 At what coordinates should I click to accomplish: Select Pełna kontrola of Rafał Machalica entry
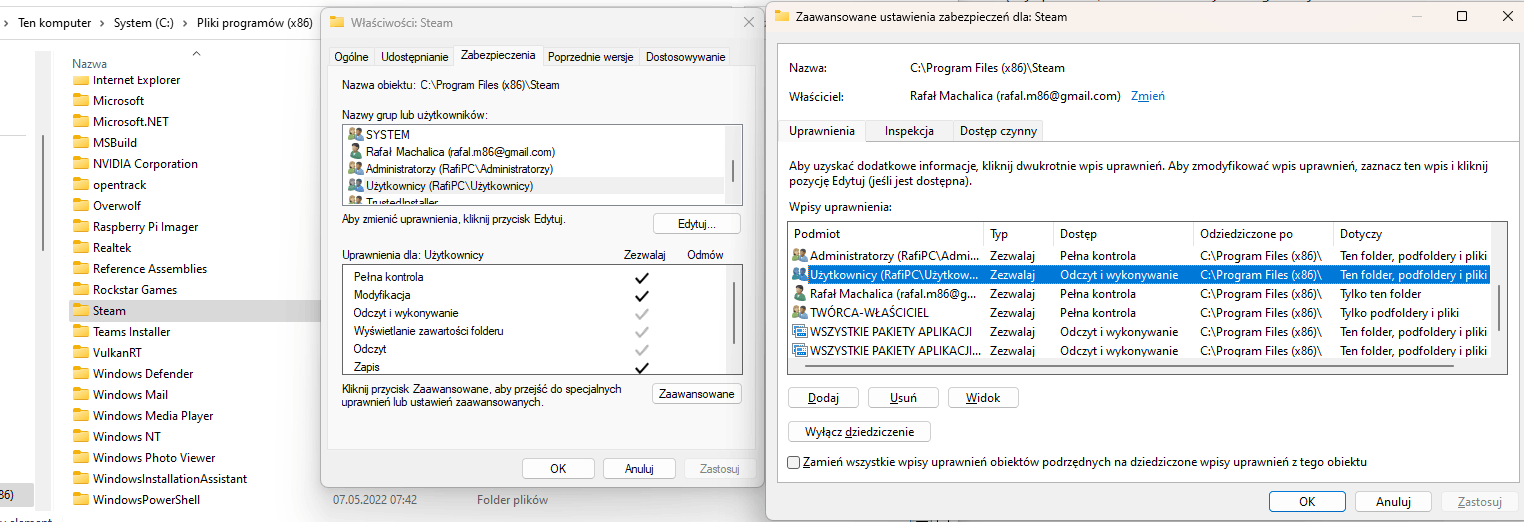tap(1097, 294)
